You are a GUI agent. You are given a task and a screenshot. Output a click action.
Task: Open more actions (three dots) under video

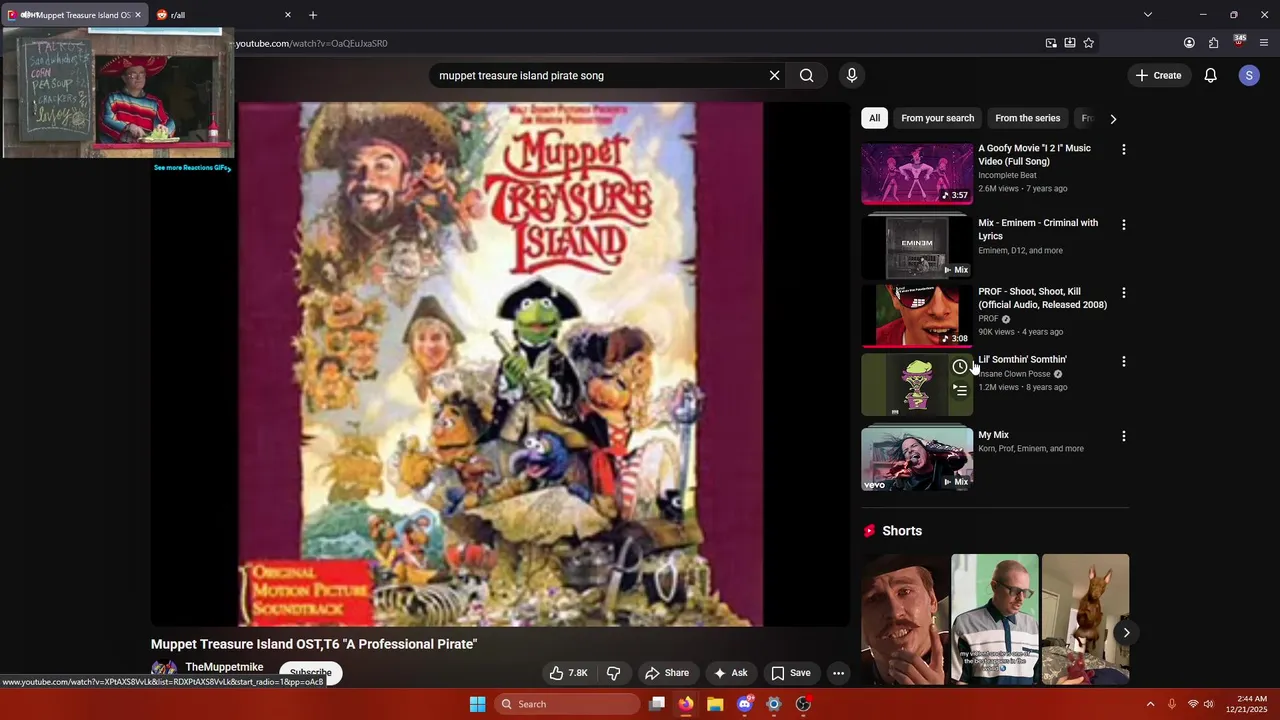coord(839,673)
